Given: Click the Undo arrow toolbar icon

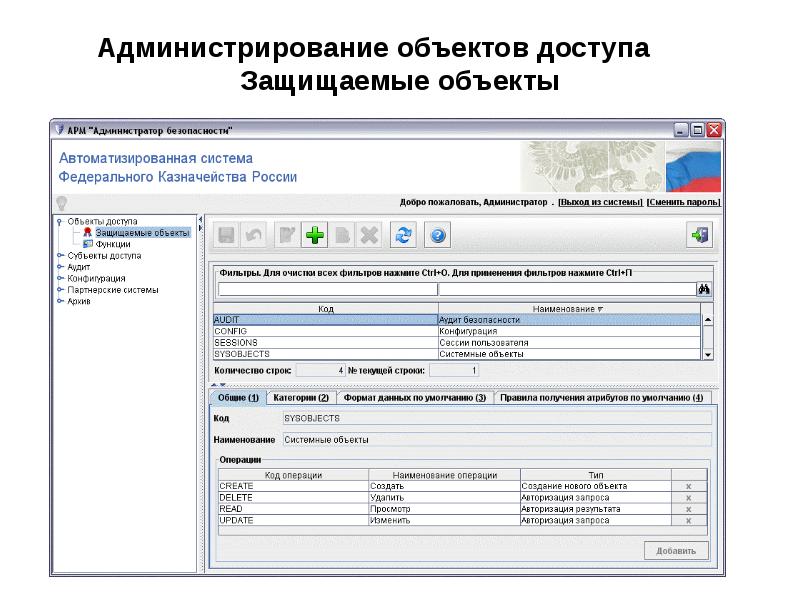Looking at the screenshot, I should click(254, 235).
